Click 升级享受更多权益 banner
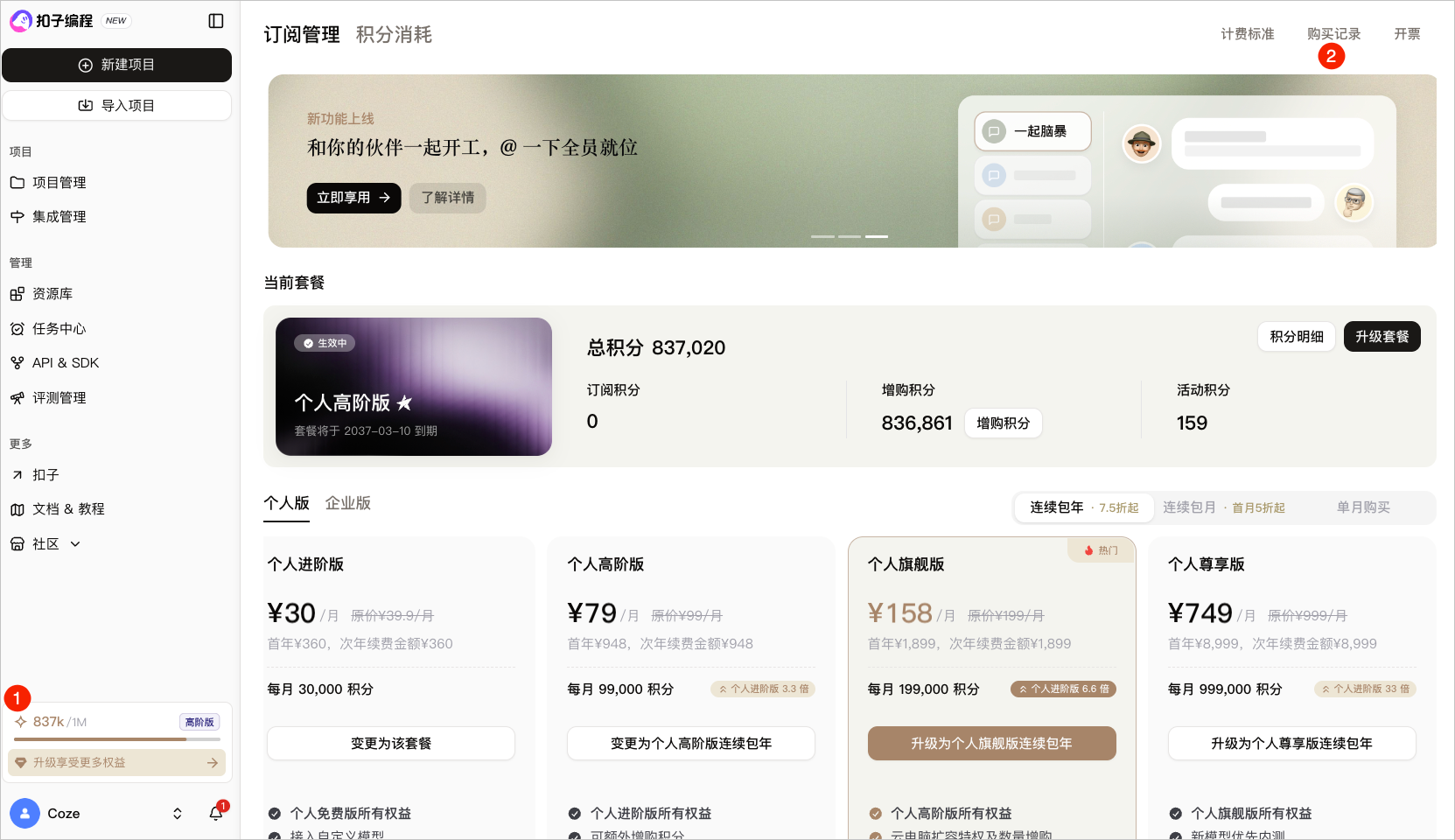This screenshot has height=840, width=1455. click(x=116, y=763)
